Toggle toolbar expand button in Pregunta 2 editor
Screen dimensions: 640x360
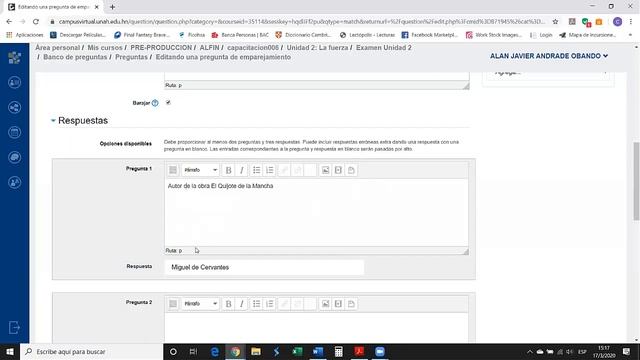click(x=173, y=304)
